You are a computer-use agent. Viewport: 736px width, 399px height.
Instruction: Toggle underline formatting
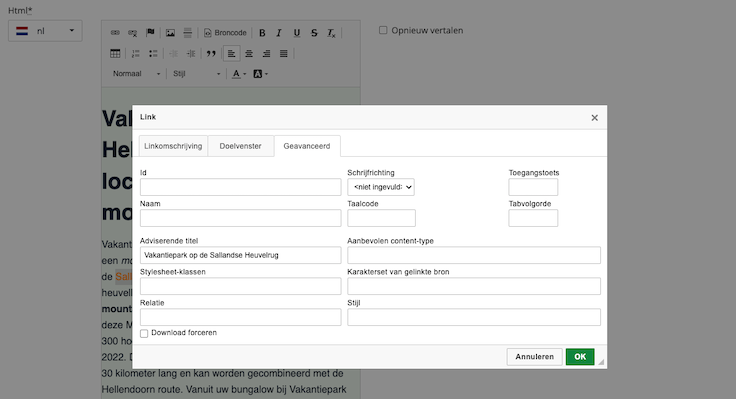(x=297, y=33)
